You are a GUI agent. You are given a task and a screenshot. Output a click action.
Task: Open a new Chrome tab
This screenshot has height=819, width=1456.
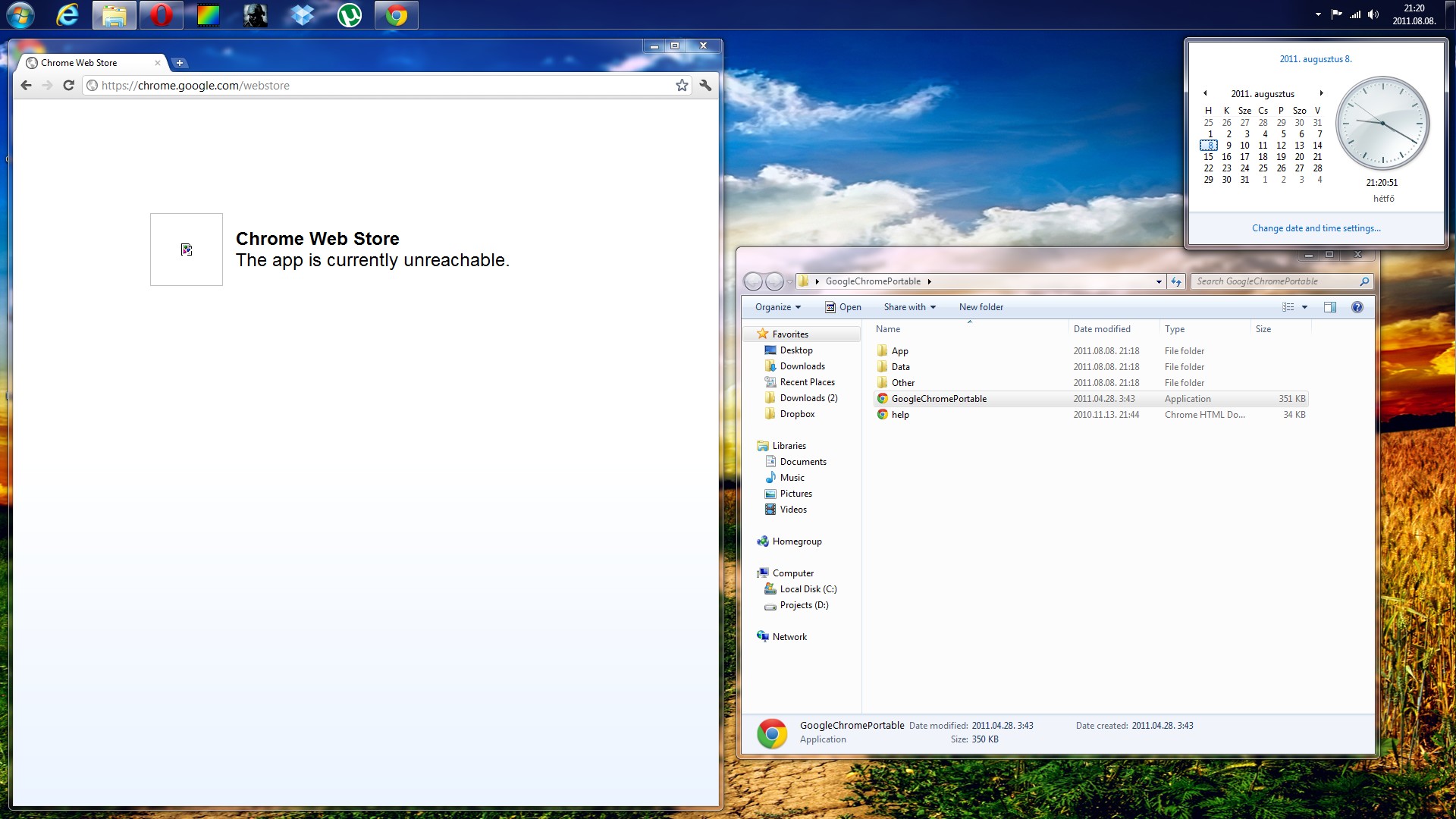(179, 63)
